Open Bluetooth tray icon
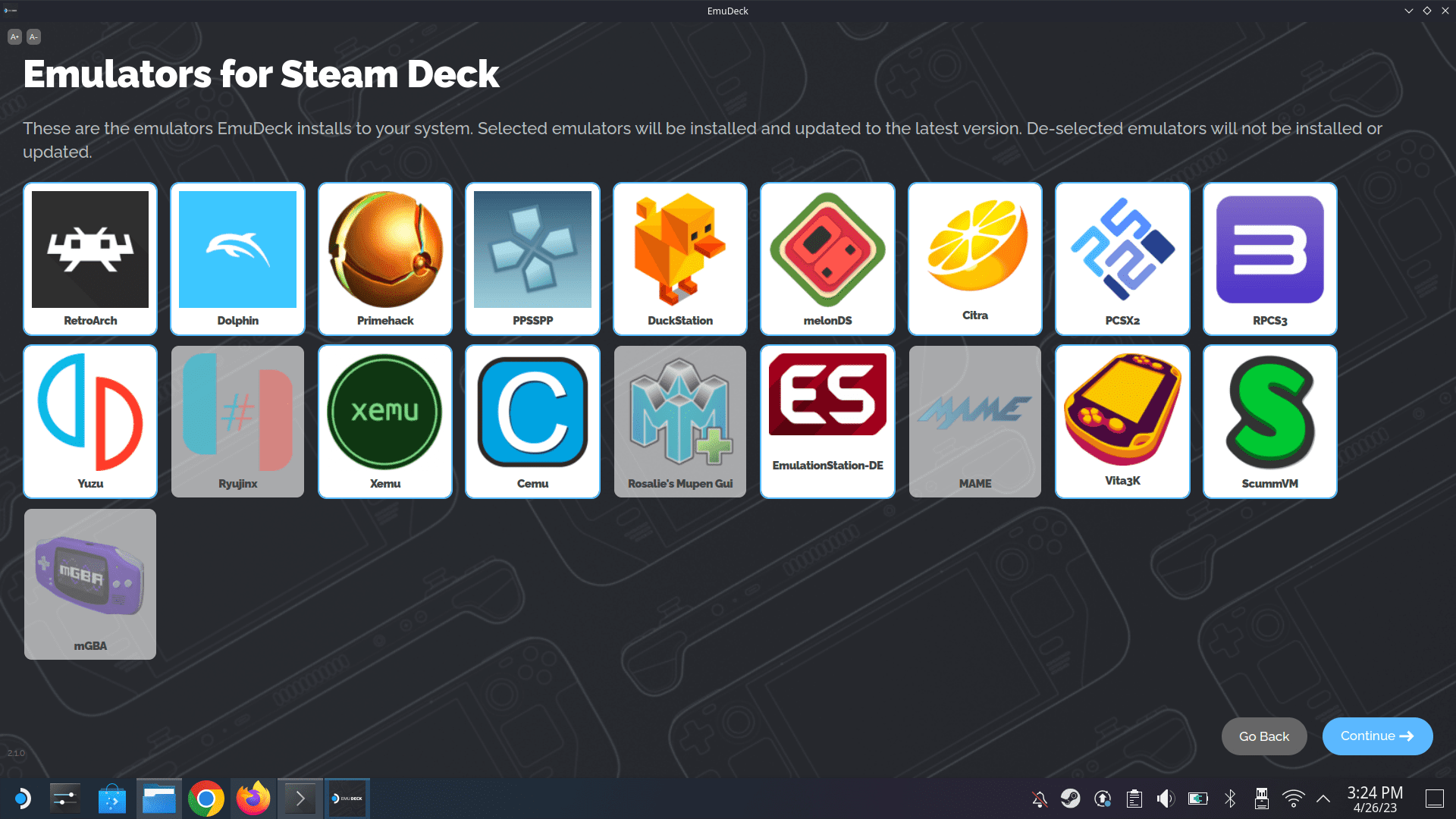This screenshot has width=1456, height=819. pos(1230,799)
